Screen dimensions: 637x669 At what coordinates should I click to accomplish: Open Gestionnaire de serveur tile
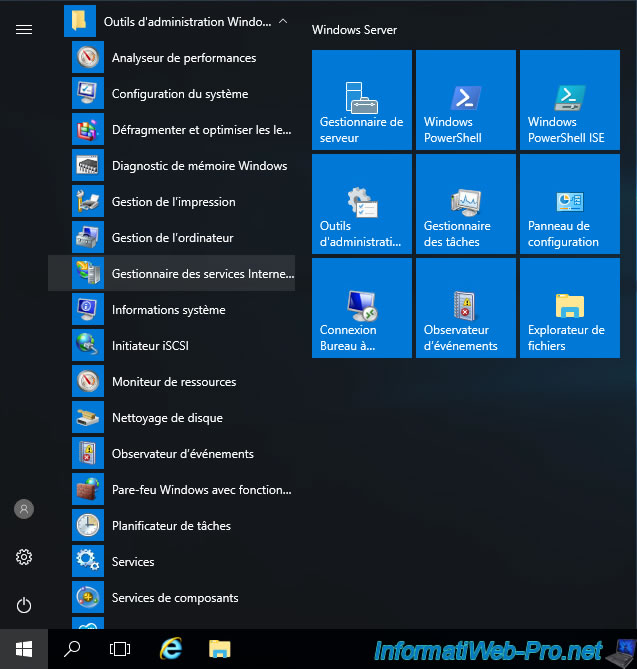point(362,100)
